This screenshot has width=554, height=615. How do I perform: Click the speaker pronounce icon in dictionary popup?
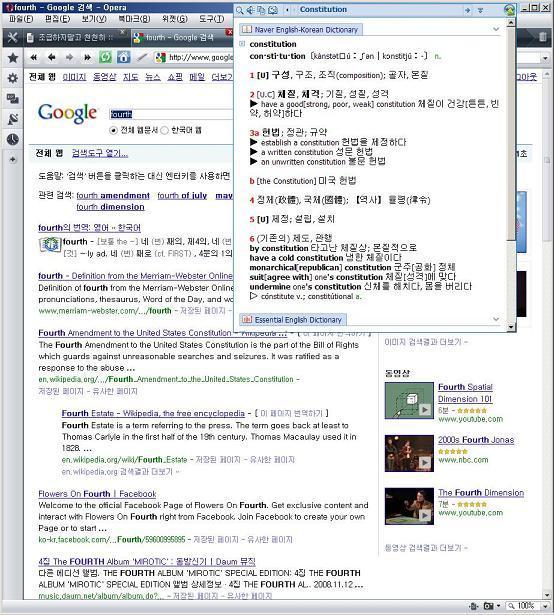coord(250,10)
